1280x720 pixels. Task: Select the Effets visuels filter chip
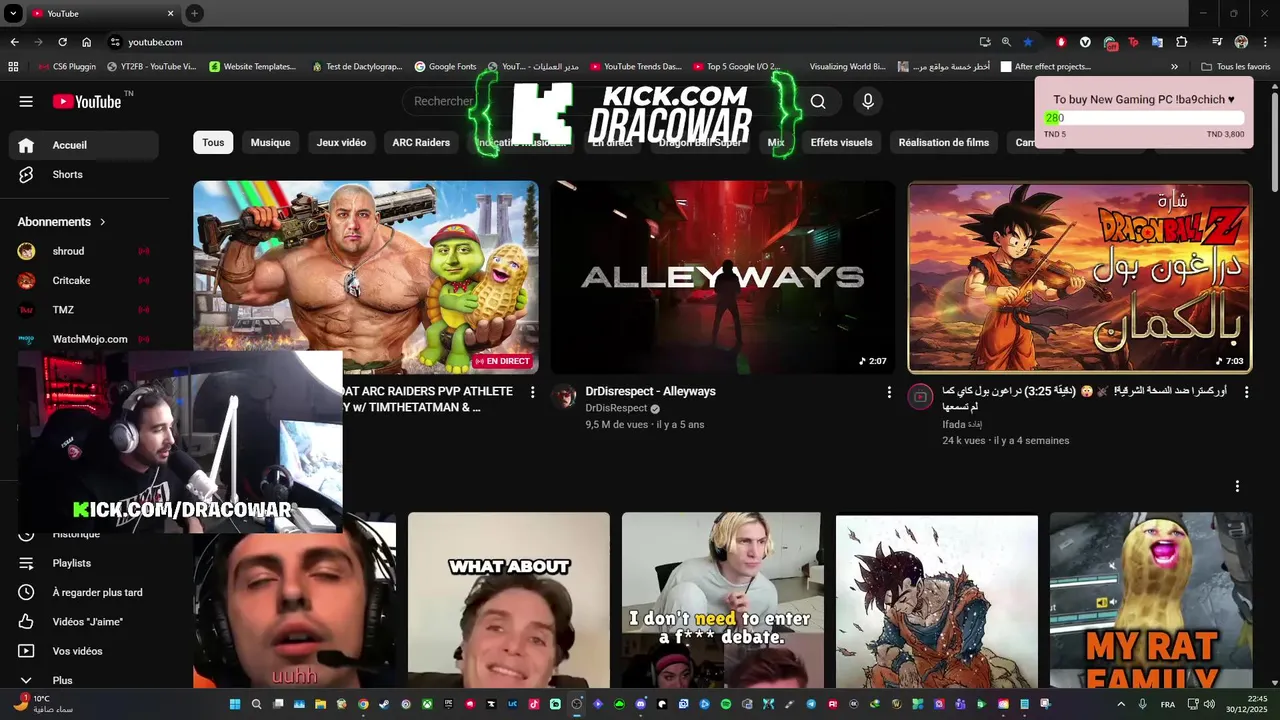pyautogui.click(x=841, y=143)
